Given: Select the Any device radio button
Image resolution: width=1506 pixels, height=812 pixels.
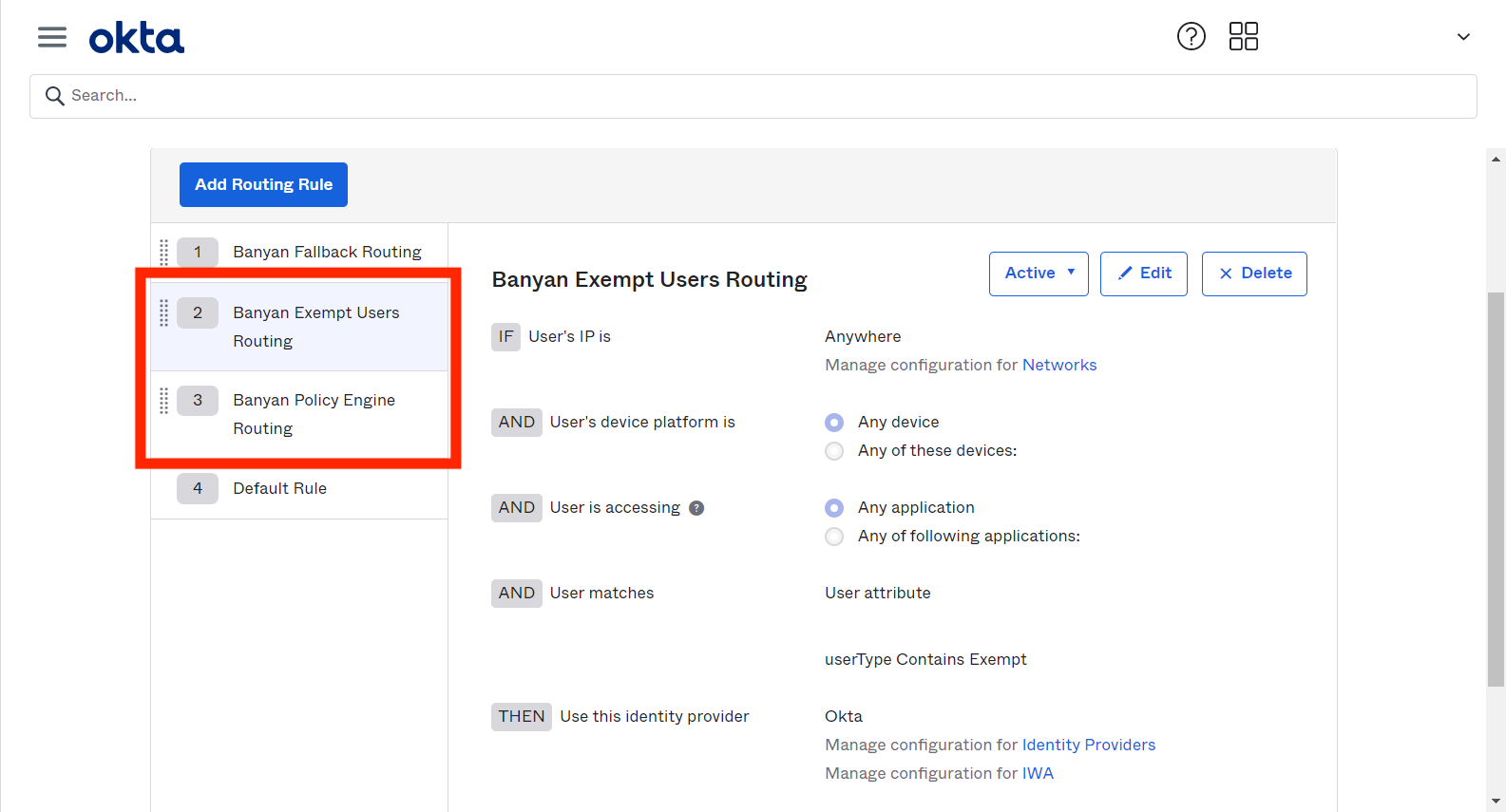Looking at the screenshot, I should [x=834, y=423].
